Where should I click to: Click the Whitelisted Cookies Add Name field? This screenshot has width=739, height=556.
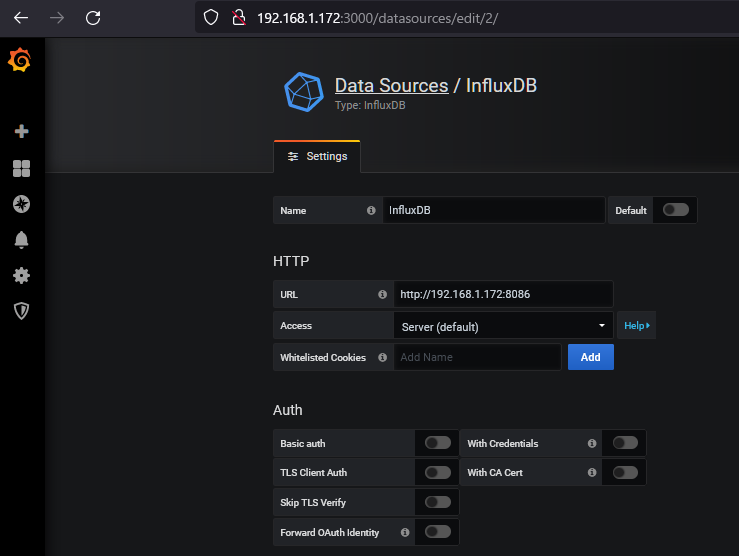point(477,357)
